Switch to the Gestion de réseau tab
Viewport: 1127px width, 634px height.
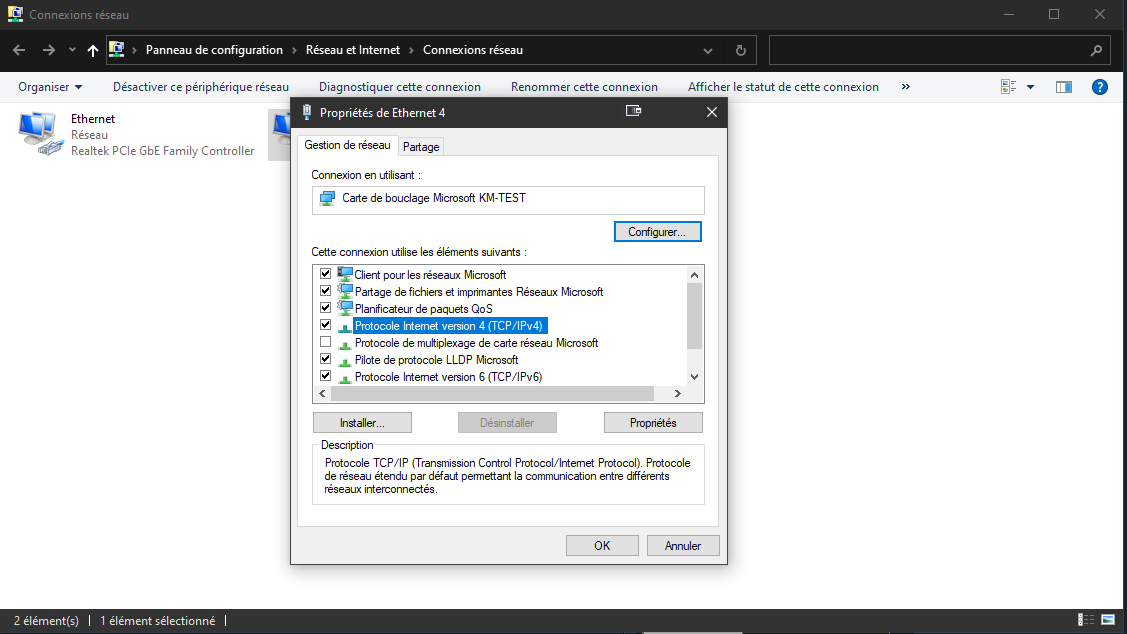[x=347, y=145]
